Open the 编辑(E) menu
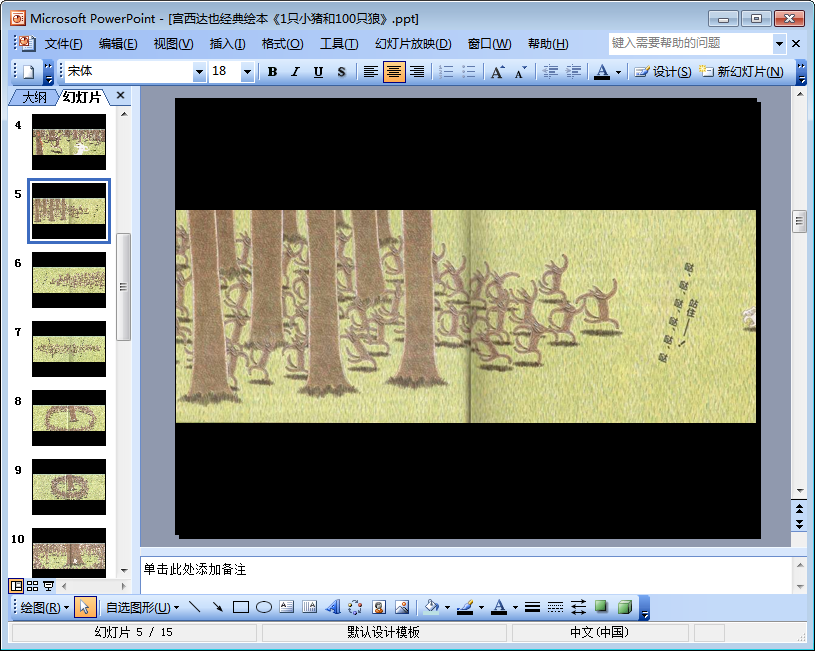Screen dimensions: 815x651 (x=118, y=44)
